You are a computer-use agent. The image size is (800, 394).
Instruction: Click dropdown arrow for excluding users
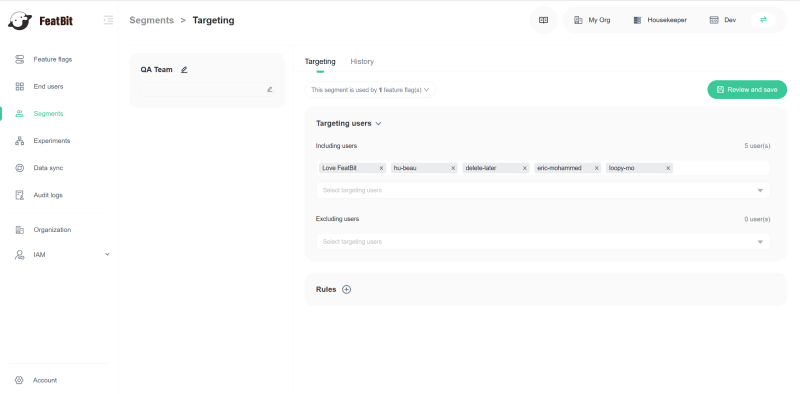pyautogui.click(x=760, y=242)
